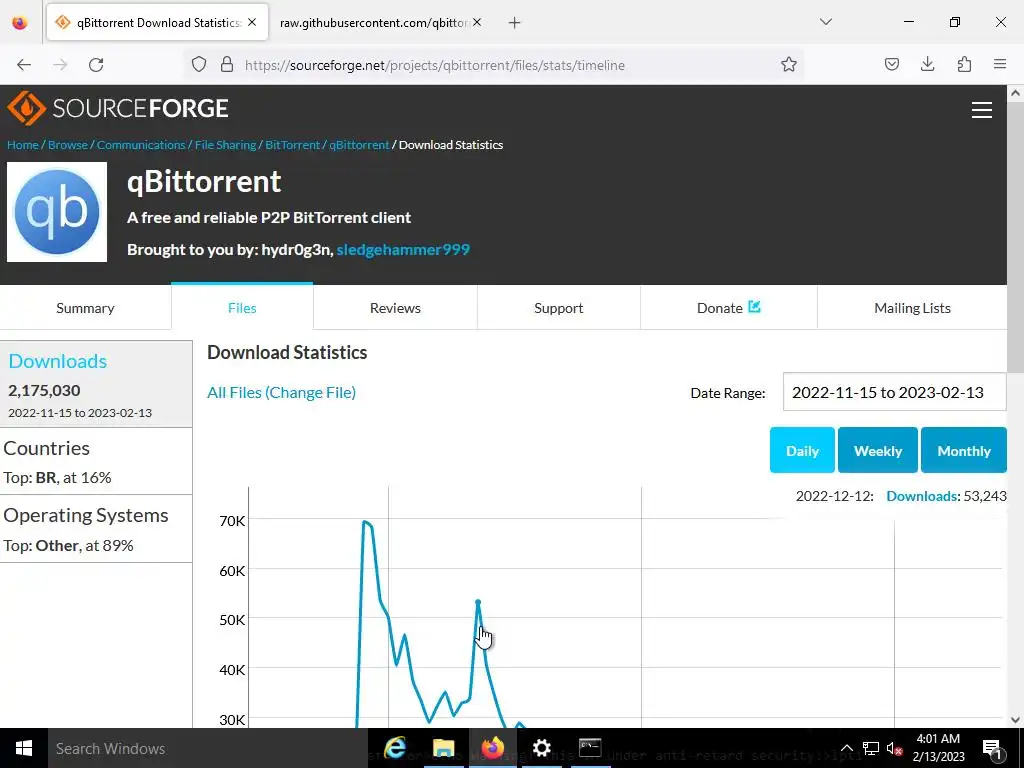Open the SourceForge hamburger menu
The width and height of the screenshot is (1024, 768).
click(x=982, y=110)
